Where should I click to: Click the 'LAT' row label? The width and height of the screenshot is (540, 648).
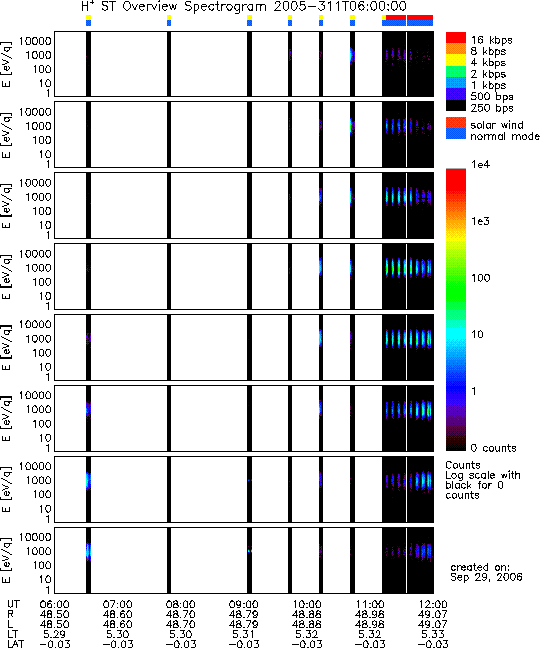pos(16,643)
